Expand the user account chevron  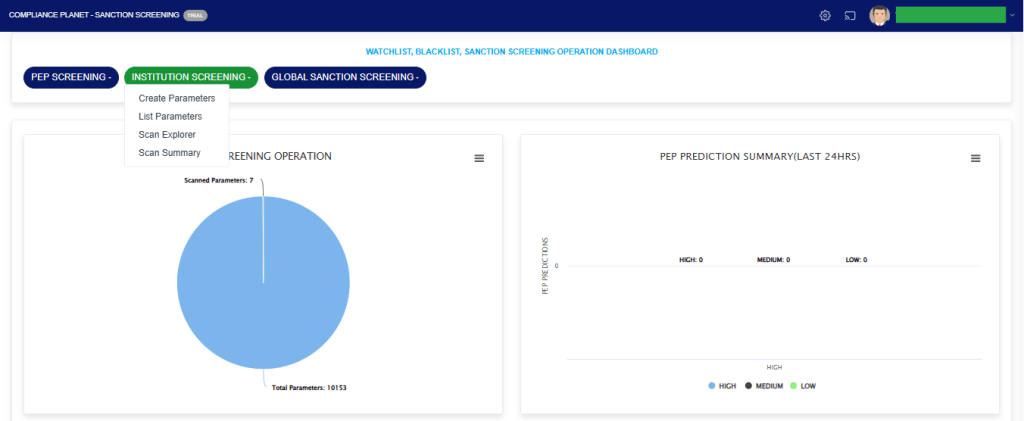coord(1012,15)
